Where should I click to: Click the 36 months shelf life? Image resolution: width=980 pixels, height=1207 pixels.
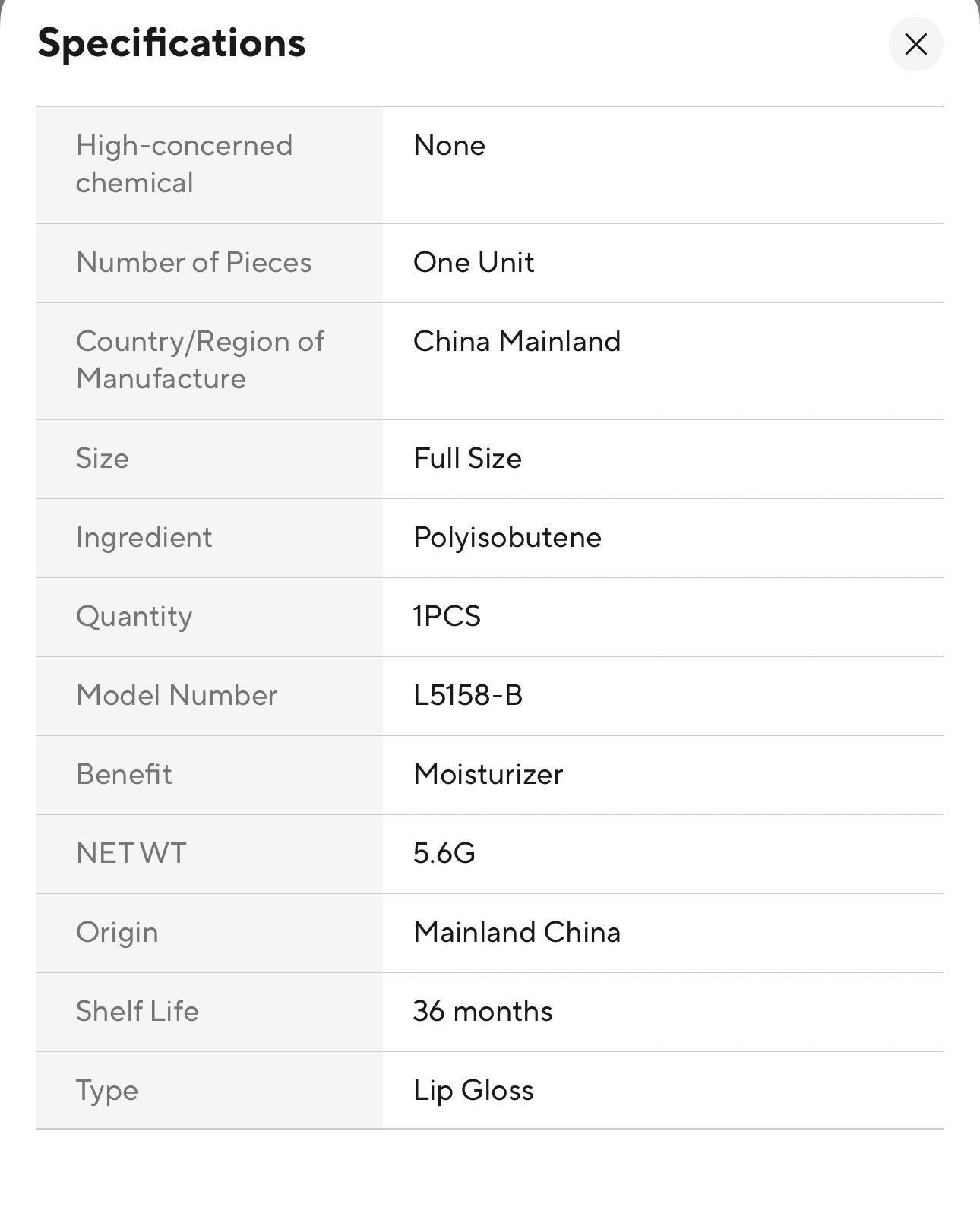(x=482, y=1011)
